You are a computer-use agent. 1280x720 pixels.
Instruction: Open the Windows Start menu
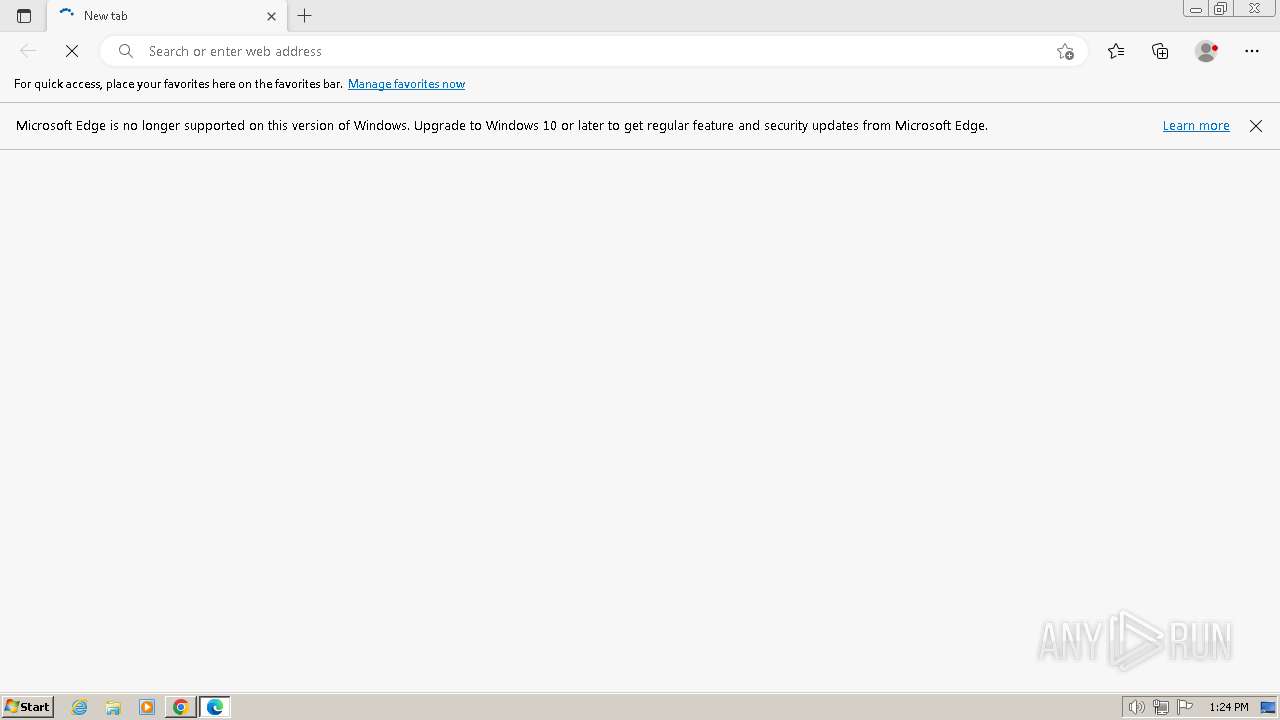(27, 707)
